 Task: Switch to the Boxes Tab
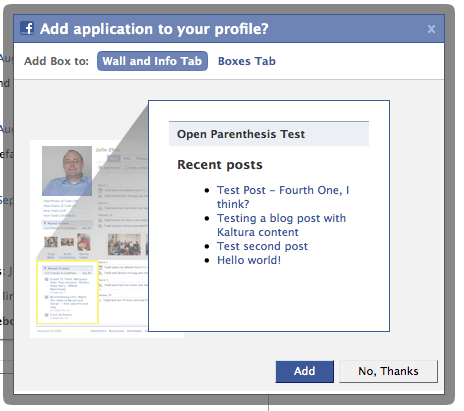coord(247,61)
